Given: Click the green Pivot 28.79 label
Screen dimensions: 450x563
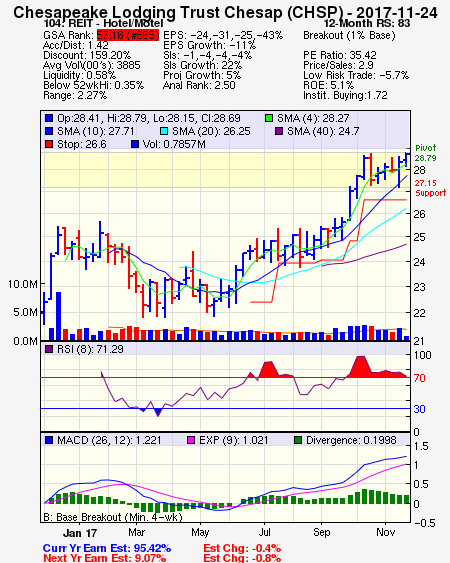Looking at the screenshot, I should 426,153.
